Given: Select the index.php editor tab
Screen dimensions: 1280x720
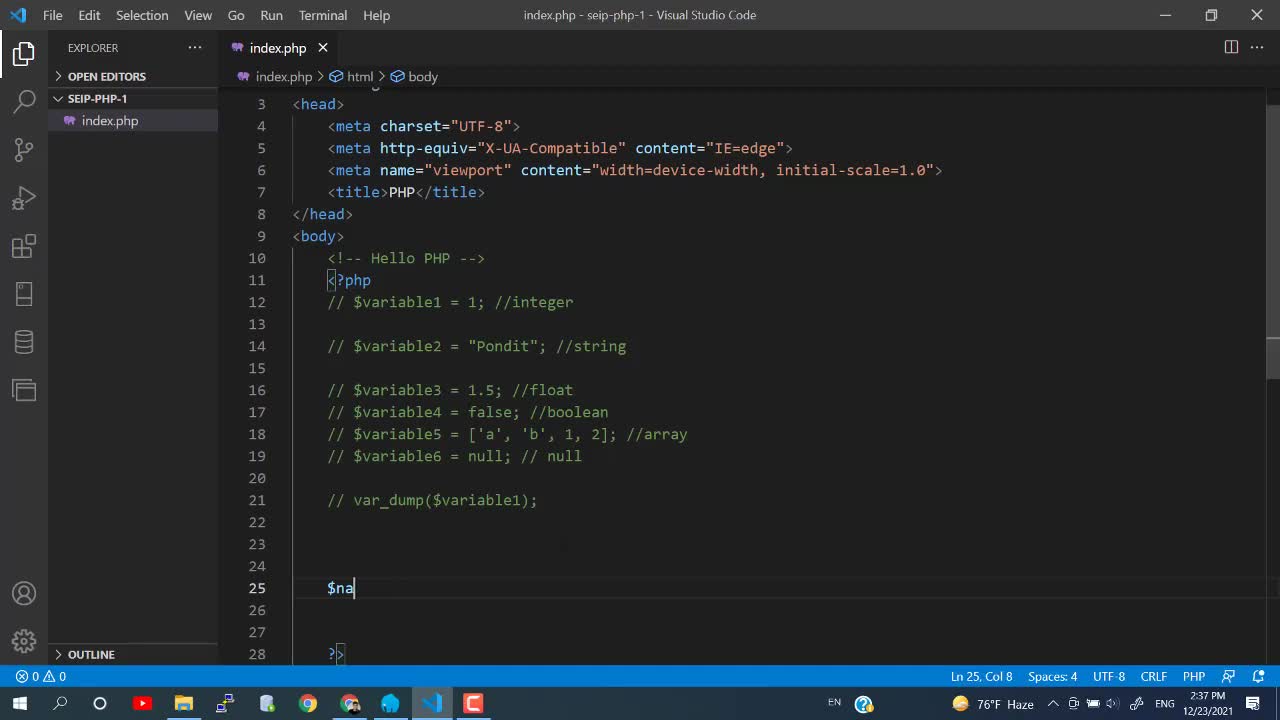Looking at the screenshot, I should [279, 48].
